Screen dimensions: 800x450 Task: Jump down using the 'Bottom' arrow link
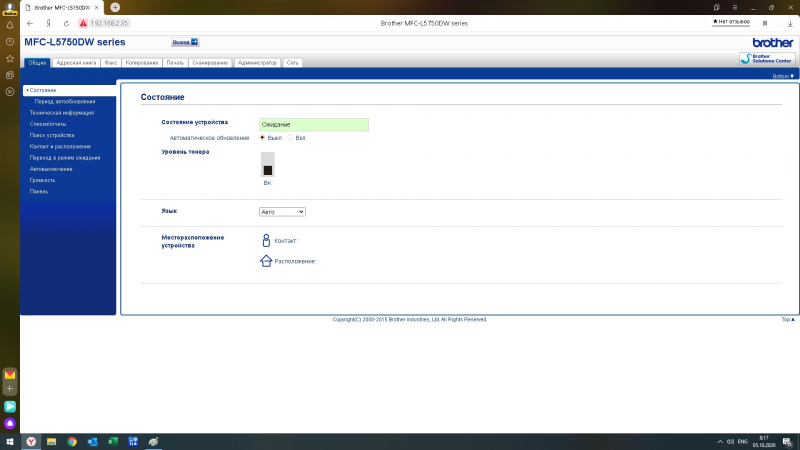pos(784,75)
